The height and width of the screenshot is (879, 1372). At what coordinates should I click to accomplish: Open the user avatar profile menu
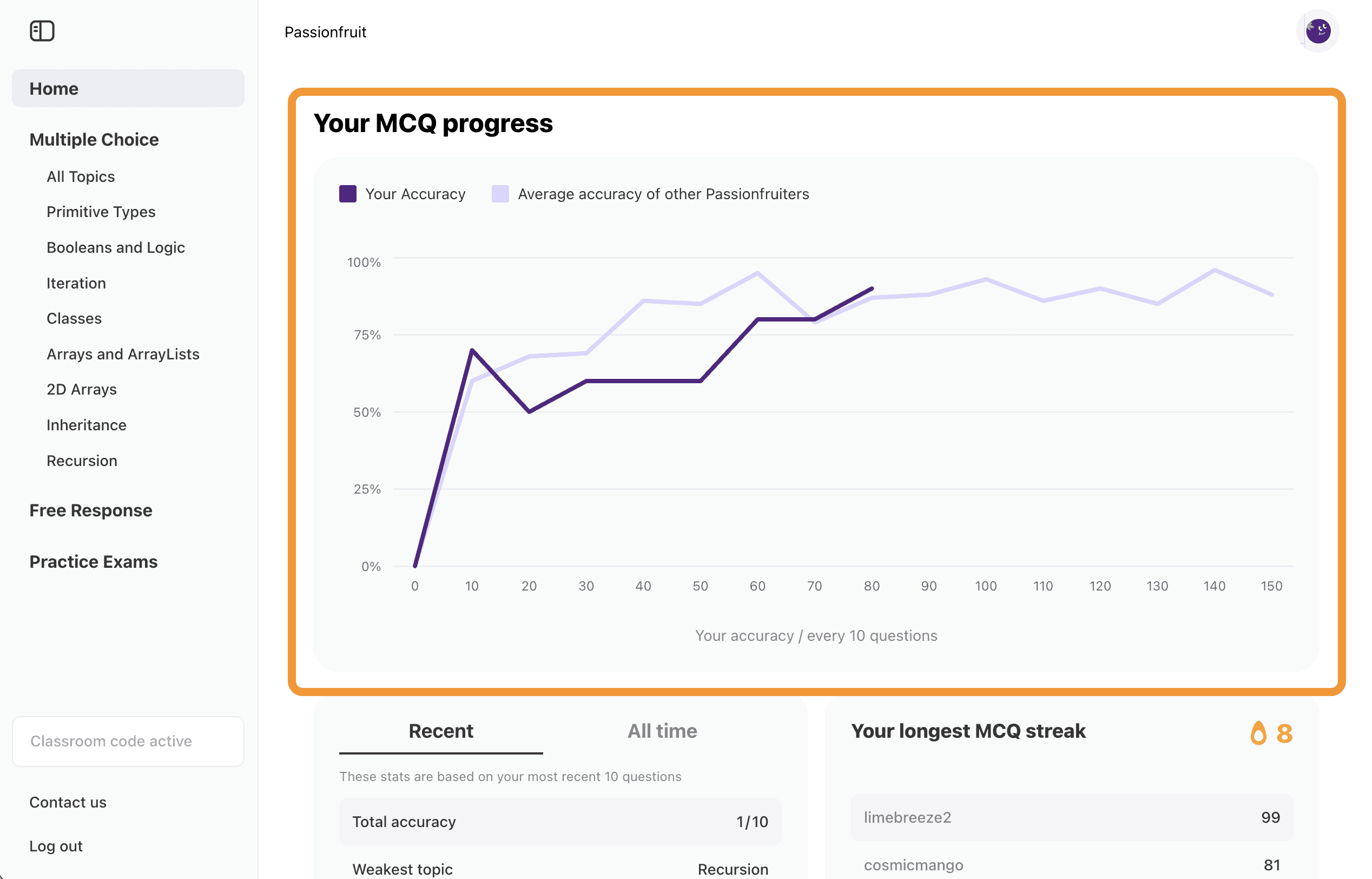(x=1317, y=31)
